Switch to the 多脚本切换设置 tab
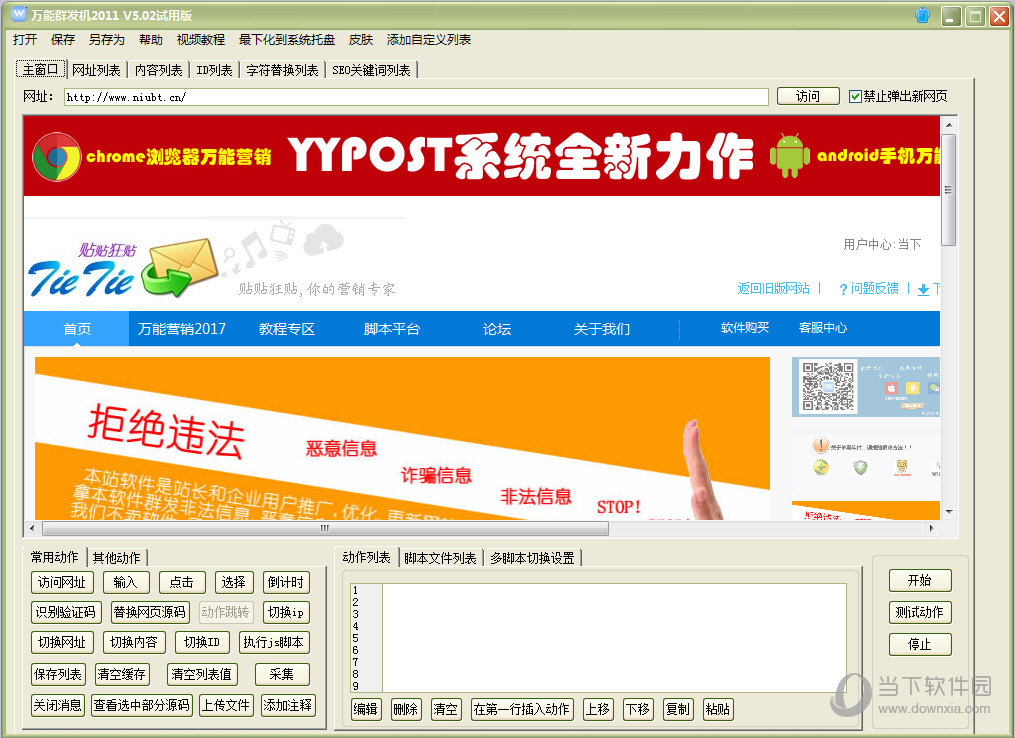 coord(532,558)
